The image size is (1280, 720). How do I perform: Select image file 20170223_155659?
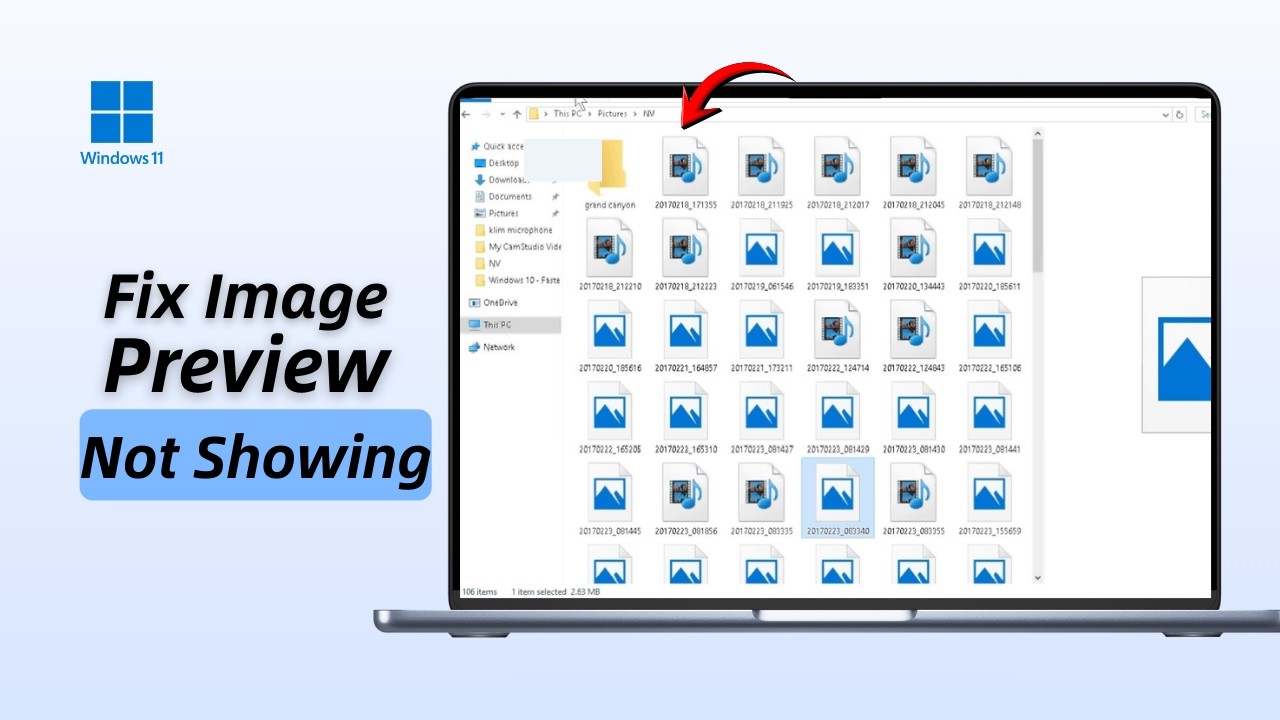989,499
